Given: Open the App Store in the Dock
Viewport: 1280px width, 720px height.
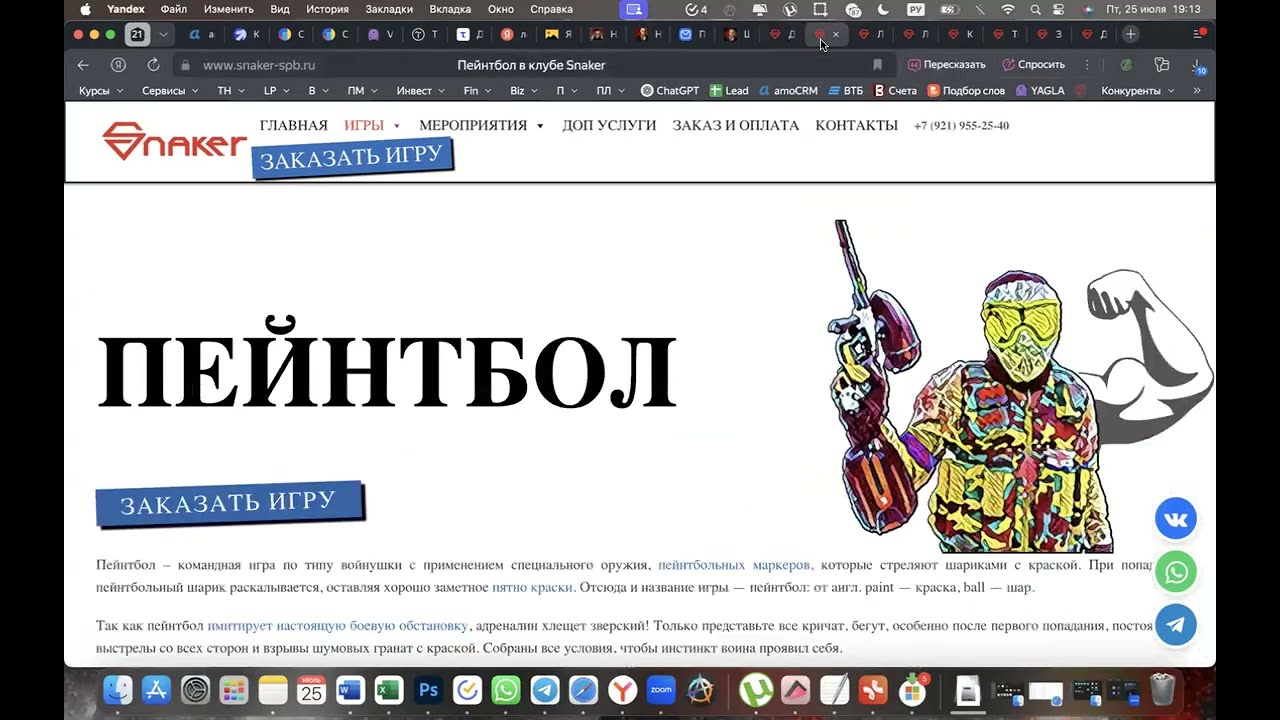Looking at the screenshot, I should click(x=157, y=690).
